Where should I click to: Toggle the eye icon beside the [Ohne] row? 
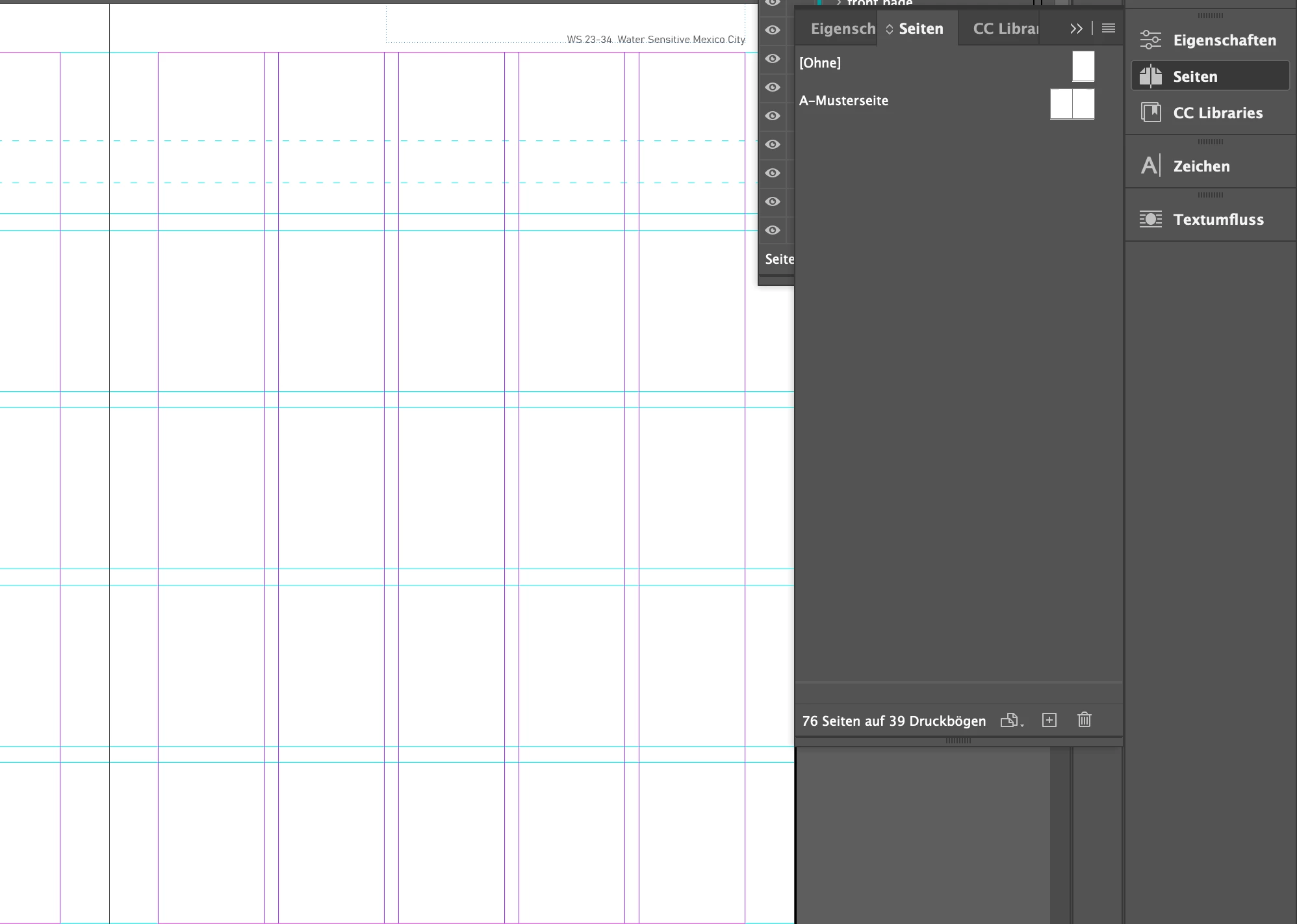pyautogui.click(x=773, y=58)
